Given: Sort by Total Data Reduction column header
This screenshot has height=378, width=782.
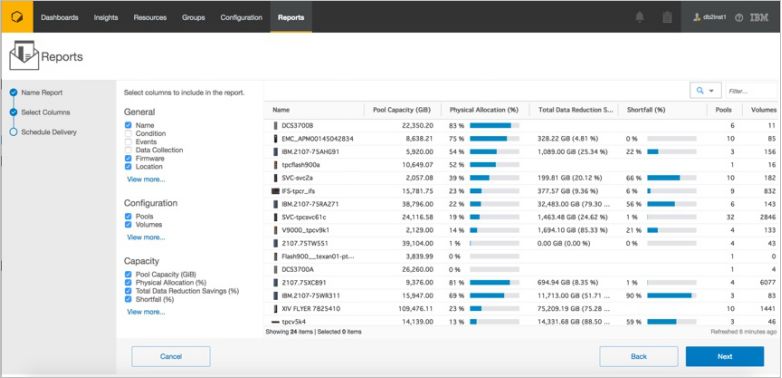Looking at the screenshot, I should point(575,110).
